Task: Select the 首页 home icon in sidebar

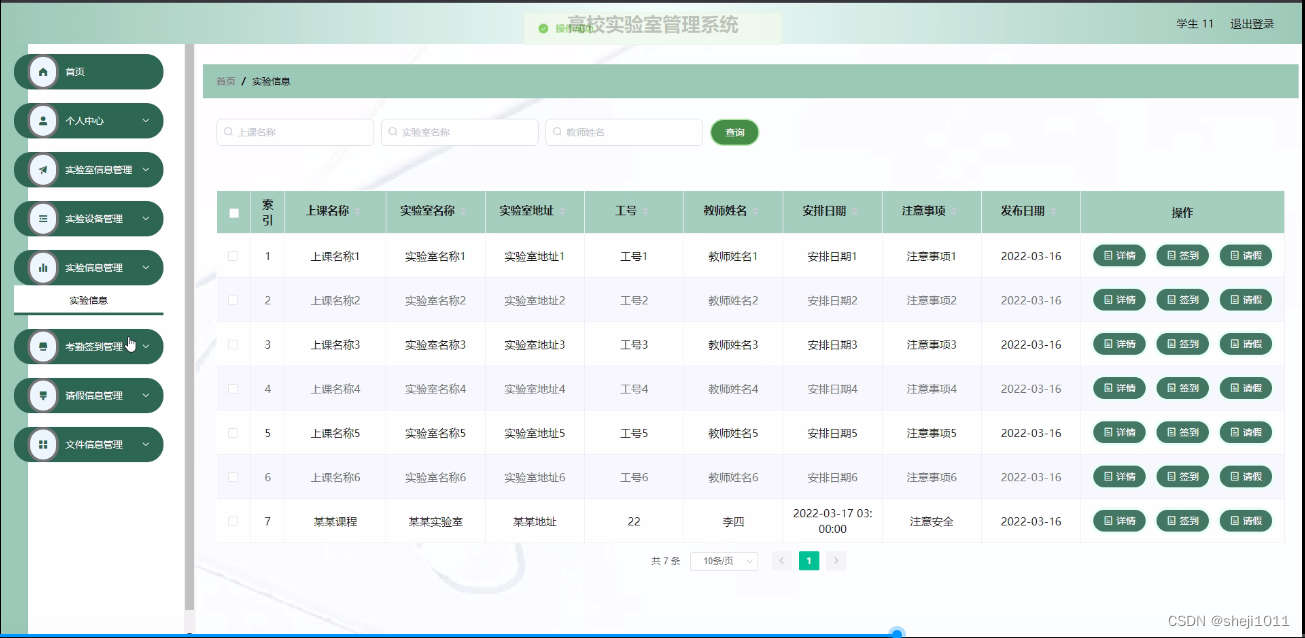Action: 41,71
